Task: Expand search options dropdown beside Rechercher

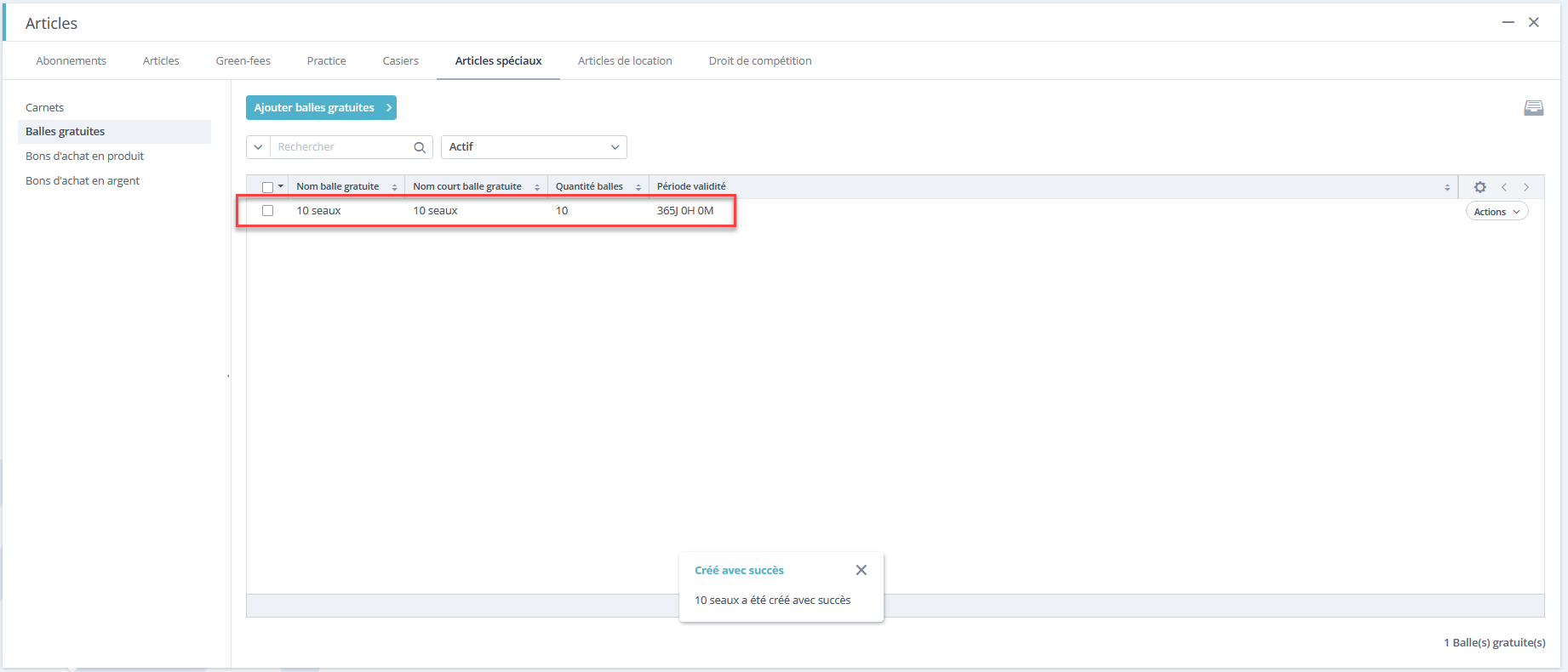Action: pyautogui.click(x=258, y=147)
